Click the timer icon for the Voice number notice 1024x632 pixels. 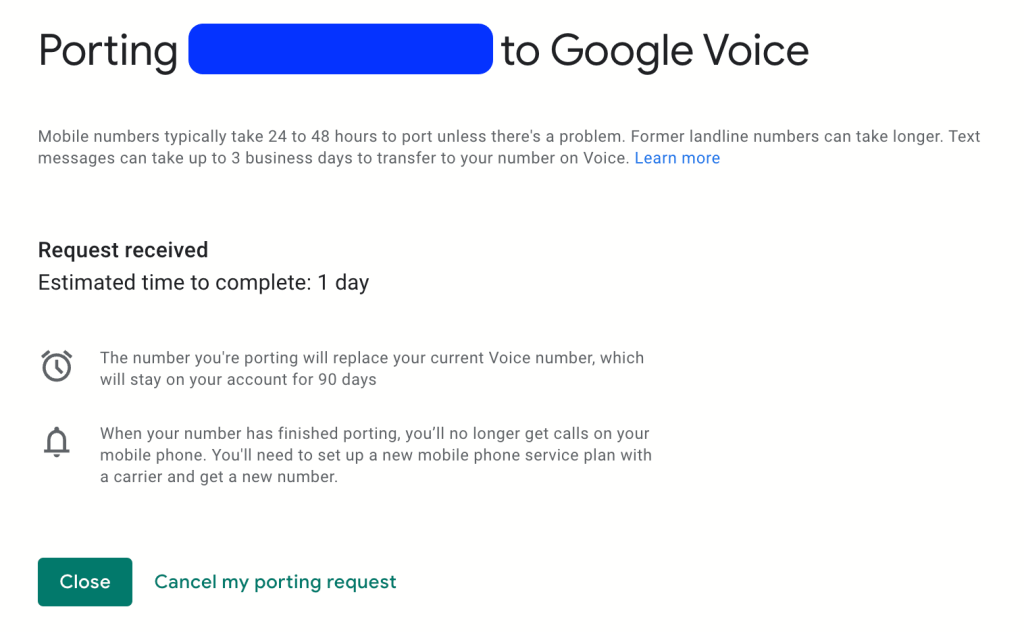click(x=57, y=366)
